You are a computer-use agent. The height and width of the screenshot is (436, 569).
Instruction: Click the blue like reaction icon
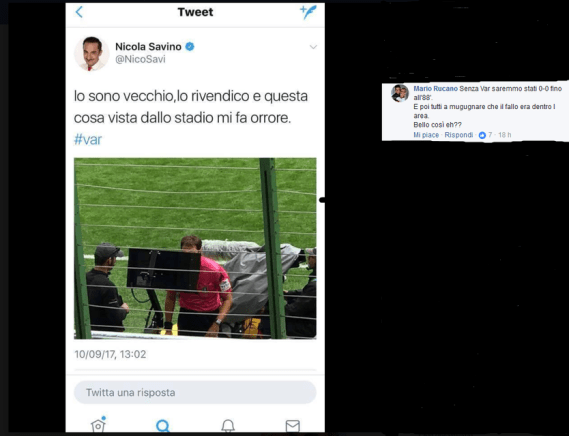[x=482, y=135]
